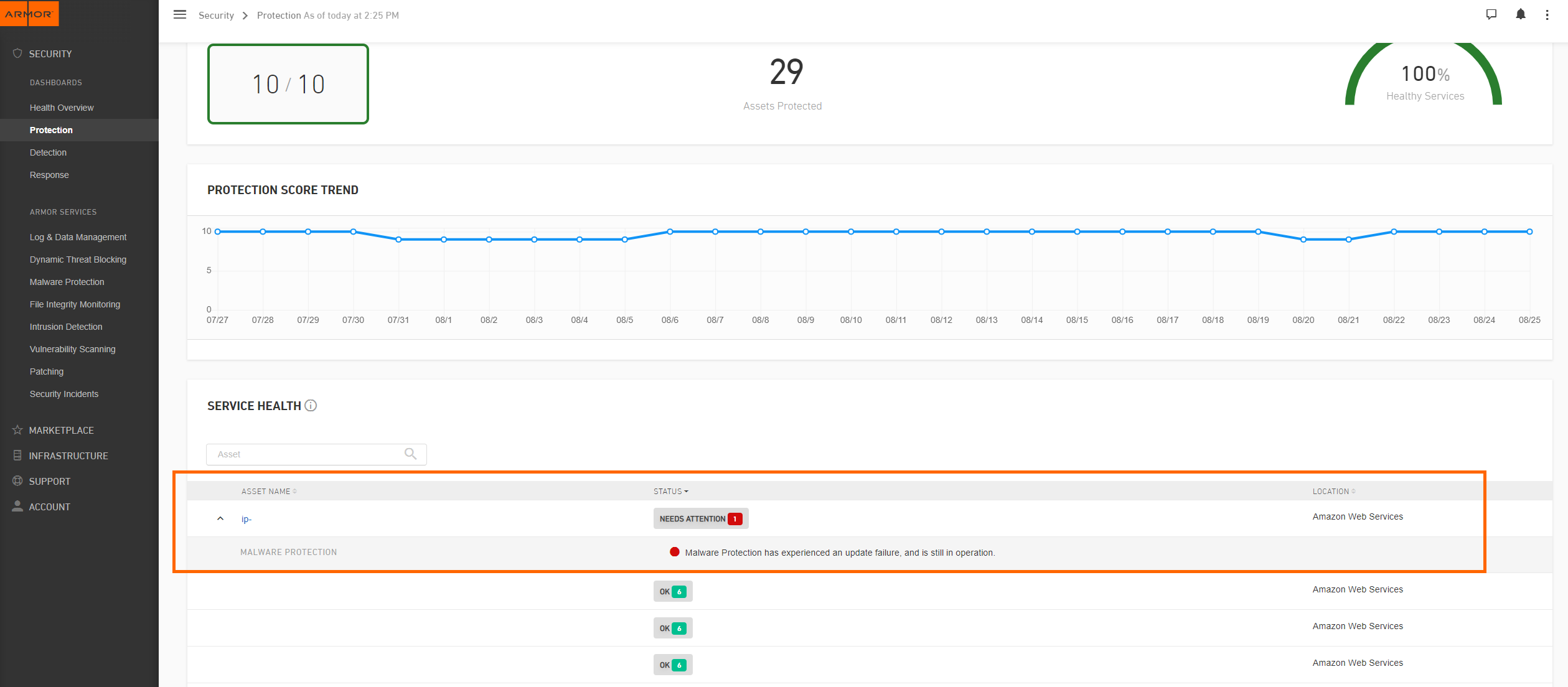Click the Marketplace star icon

17,430
